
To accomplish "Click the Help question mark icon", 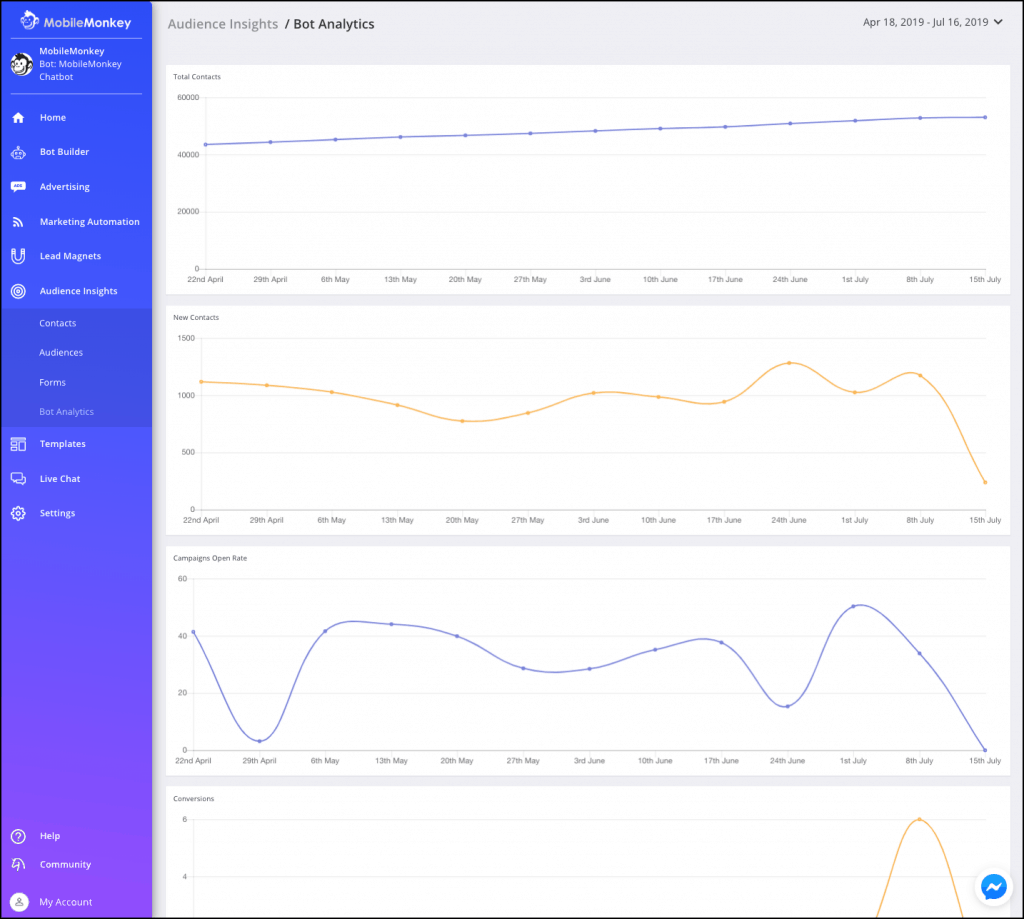I will [x=18, y=836].
